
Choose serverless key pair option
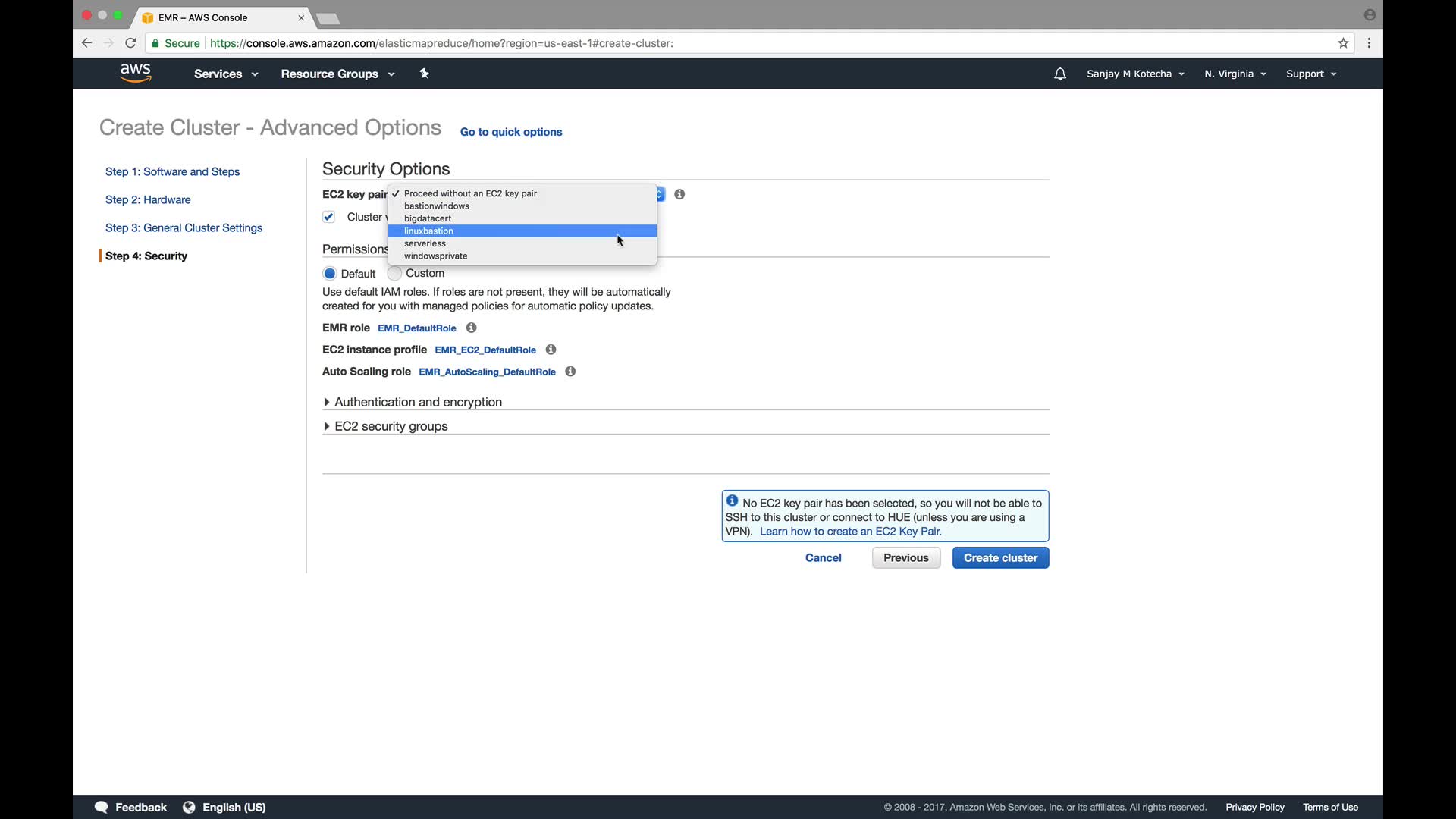click(x=425, y=243)
